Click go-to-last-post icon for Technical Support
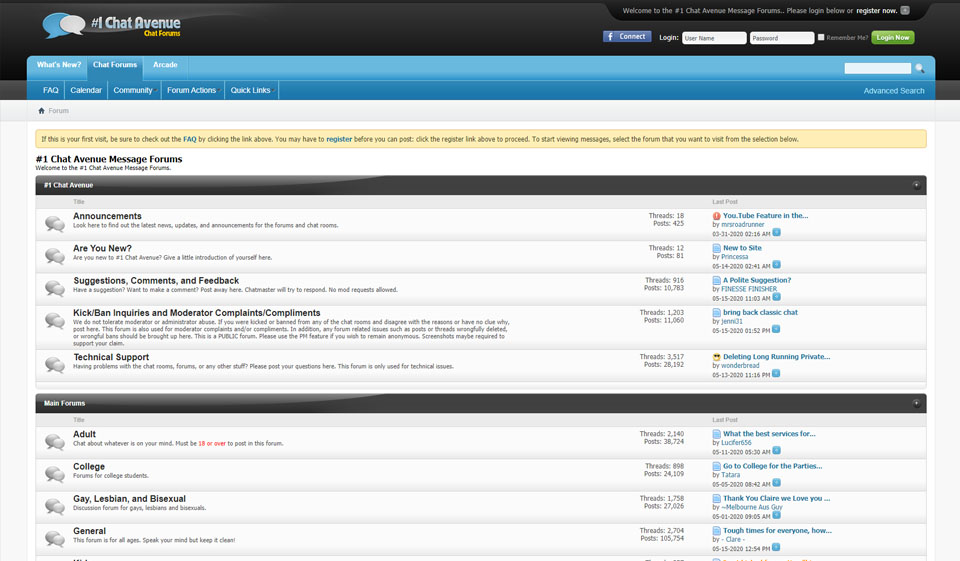Image resolution: width=960 pixels, height=561 pixels. 776,374
